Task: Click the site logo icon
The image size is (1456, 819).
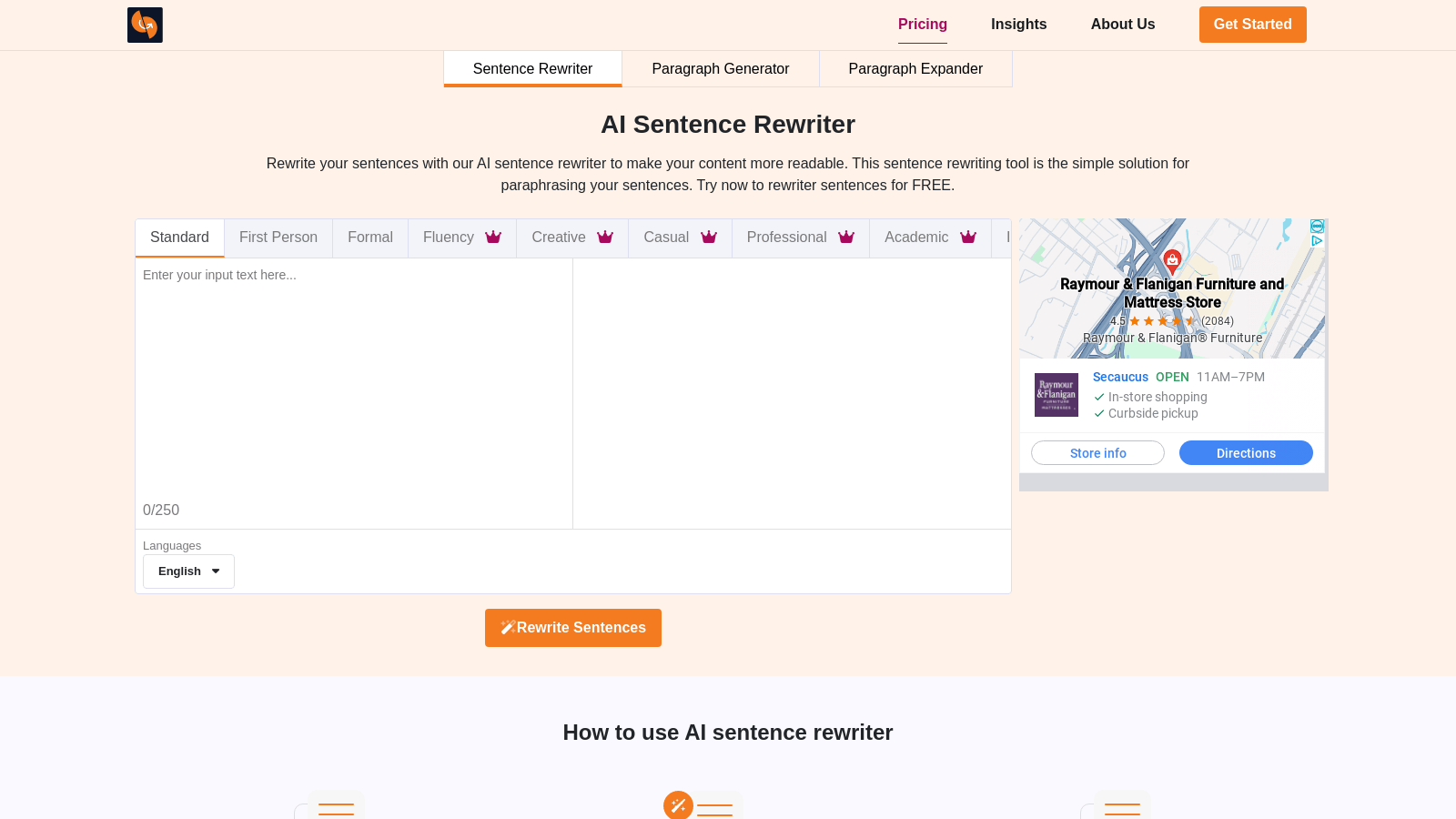Action: [x=145, y=25]
